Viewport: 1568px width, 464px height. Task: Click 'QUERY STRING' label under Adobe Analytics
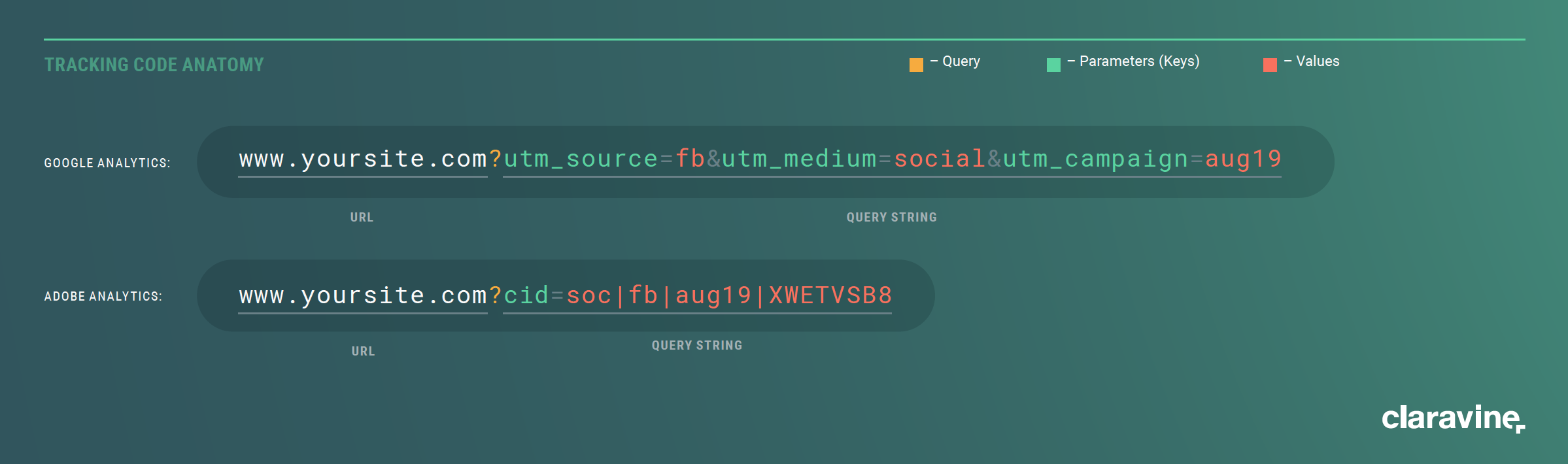(x=697, y=345)
